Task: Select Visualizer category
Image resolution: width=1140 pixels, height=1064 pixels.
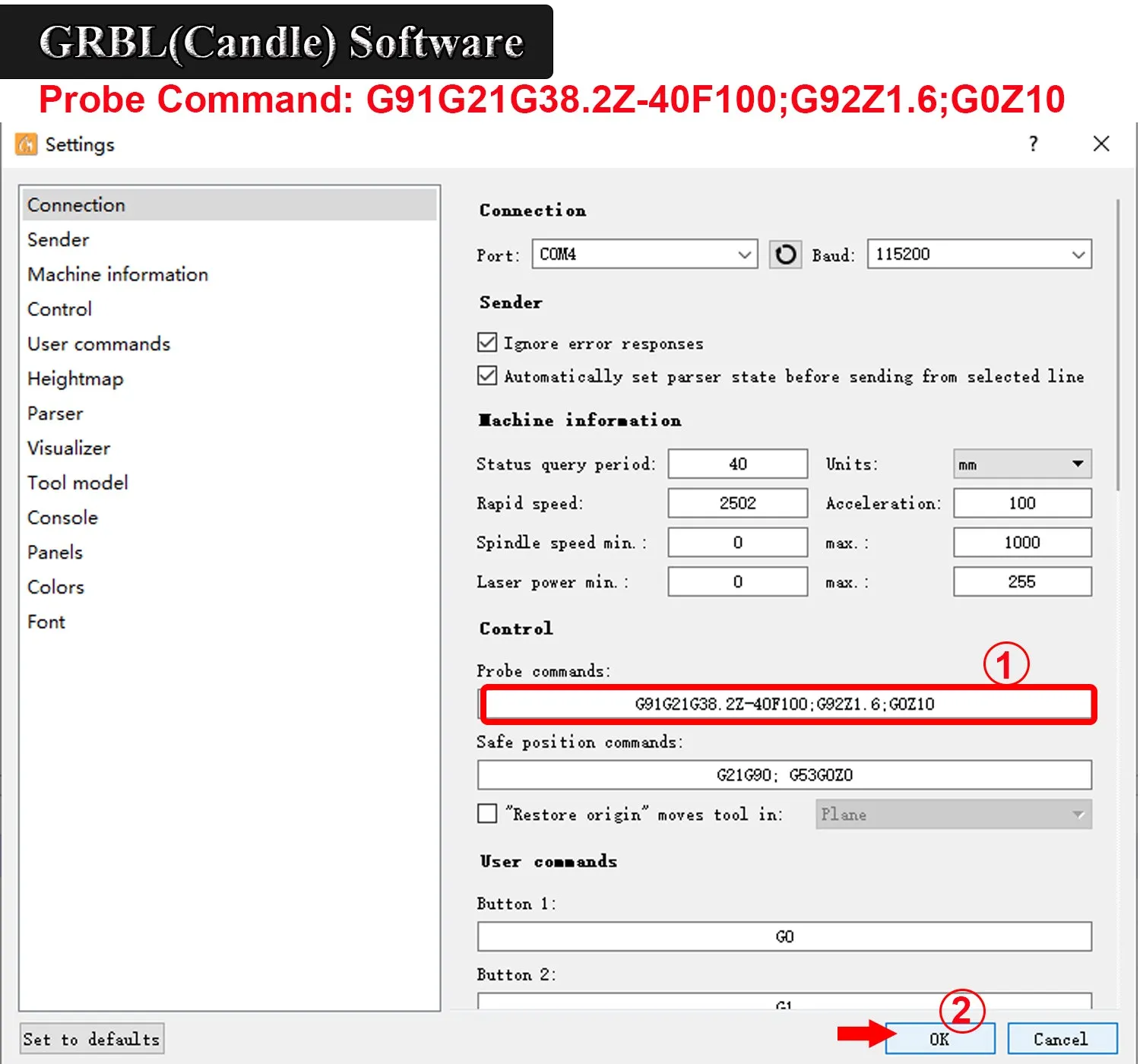Action: click(228, 448)
